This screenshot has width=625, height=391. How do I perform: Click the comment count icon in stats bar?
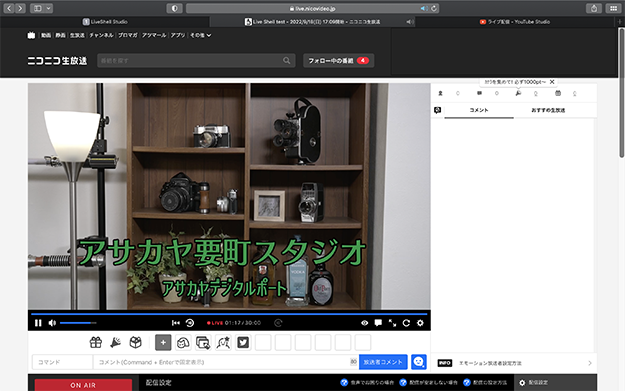tap(480, 93)
